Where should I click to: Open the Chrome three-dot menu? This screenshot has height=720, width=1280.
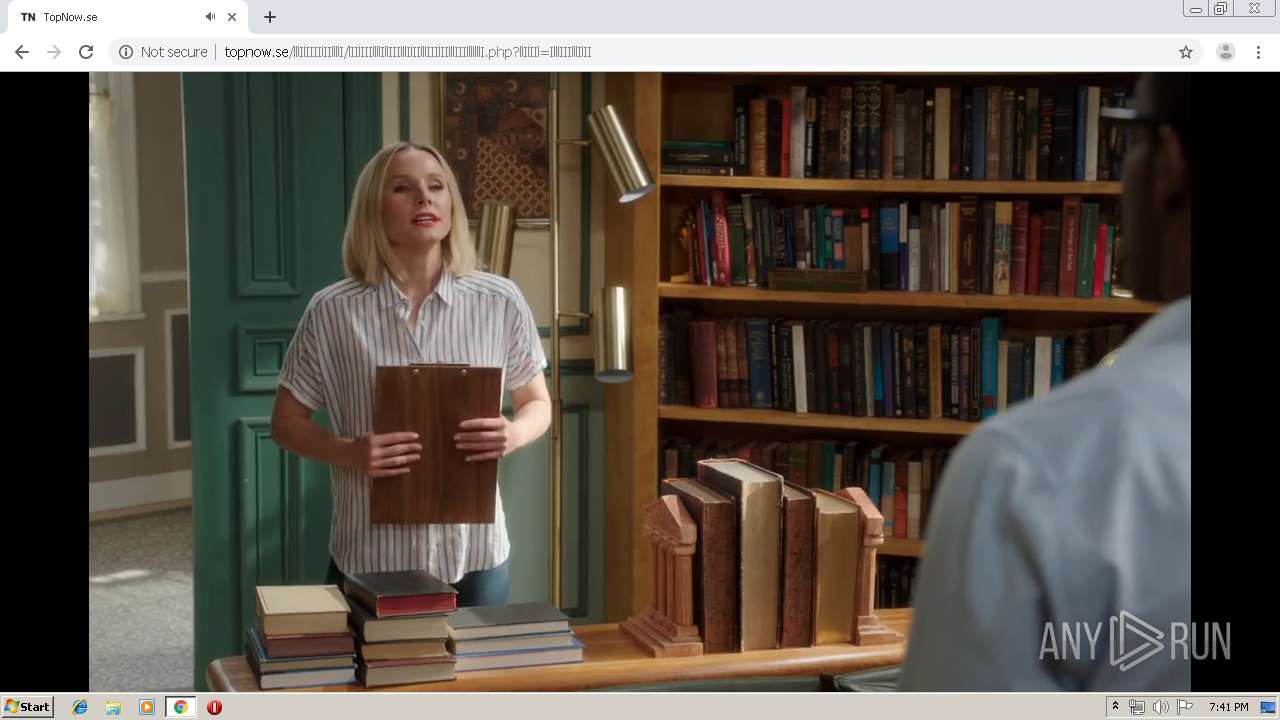pyautogui.click(x=1258, y=52)
